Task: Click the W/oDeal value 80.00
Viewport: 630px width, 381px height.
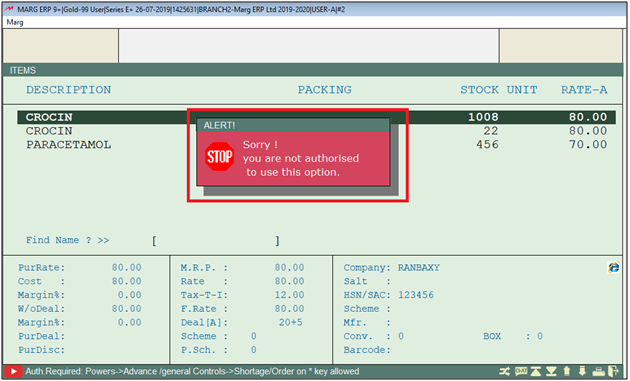Action: [x=127, y=309]
